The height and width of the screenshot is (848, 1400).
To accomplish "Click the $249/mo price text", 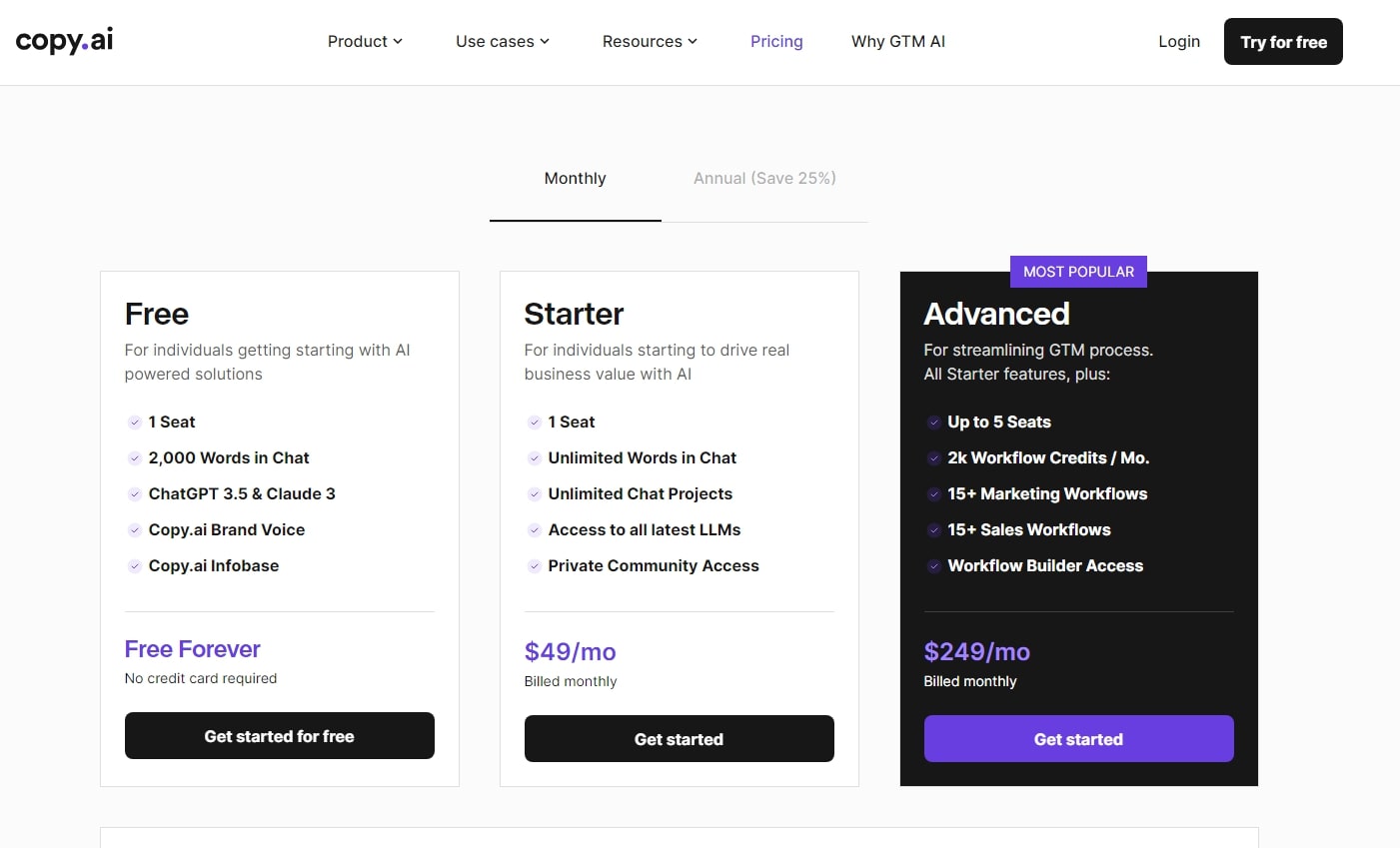I will tap(977, 652).
